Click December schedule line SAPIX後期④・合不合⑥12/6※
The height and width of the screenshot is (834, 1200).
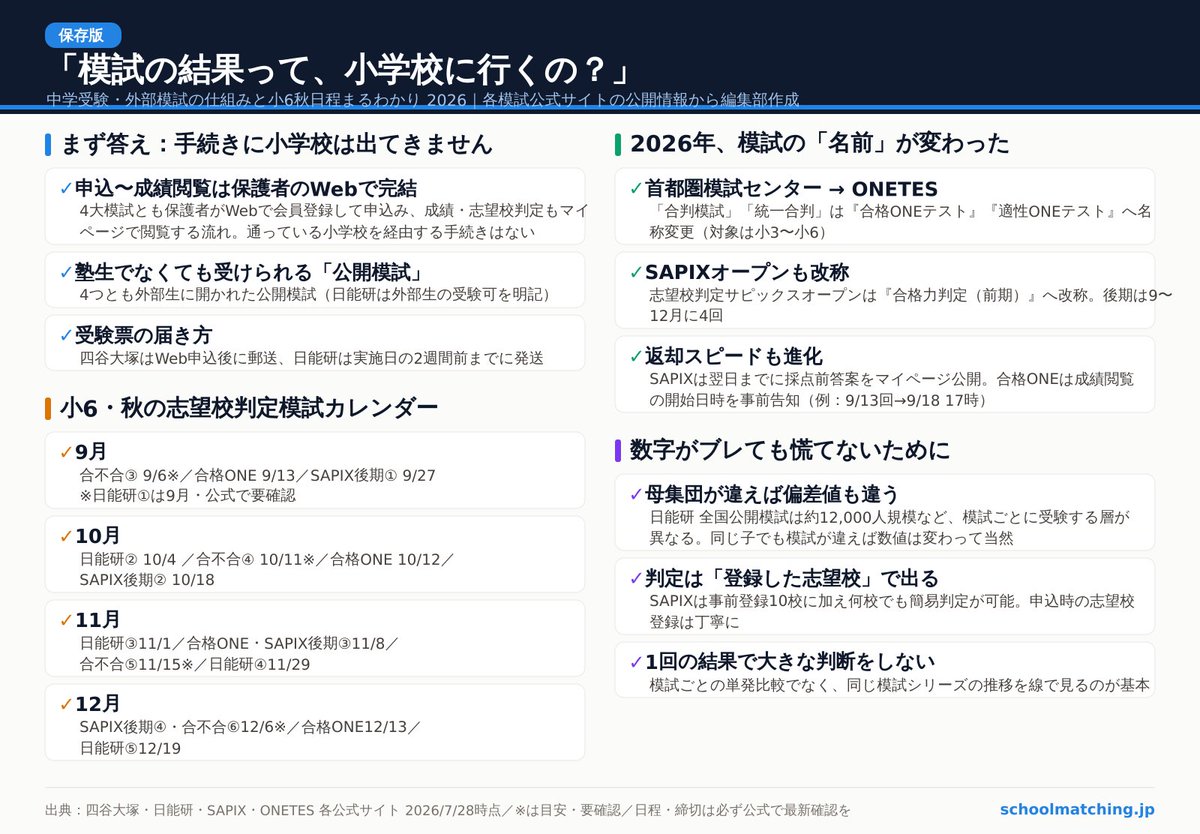[x=250, y=727]
